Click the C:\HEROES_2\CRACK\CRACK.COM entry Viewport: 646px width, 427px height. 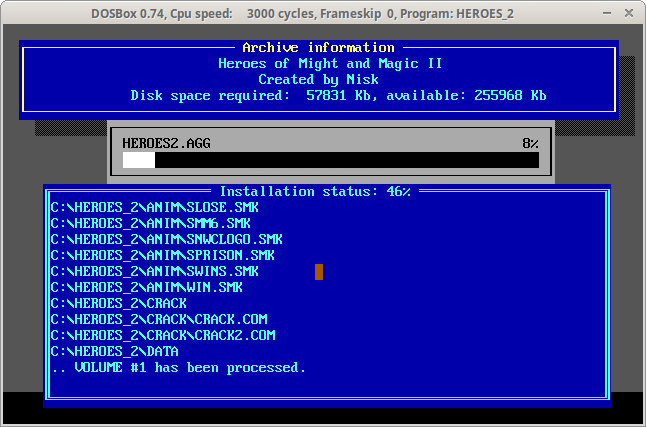(x=159, y=319)
